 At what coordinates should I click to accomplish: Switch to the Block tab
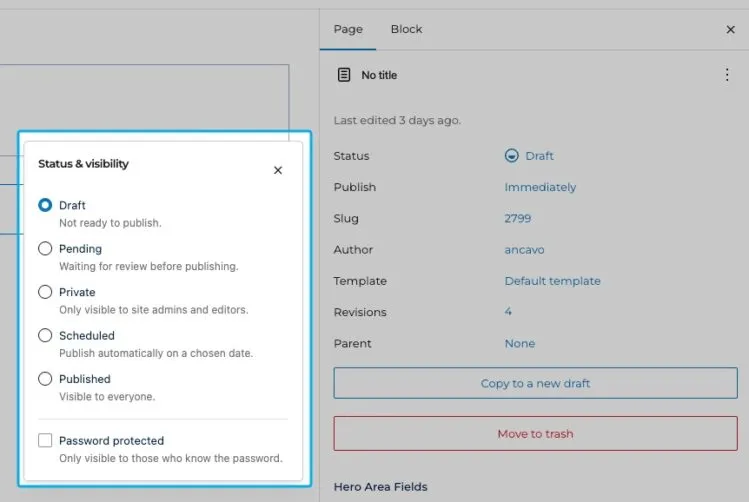pyautogui.click(x=407, y=29)
